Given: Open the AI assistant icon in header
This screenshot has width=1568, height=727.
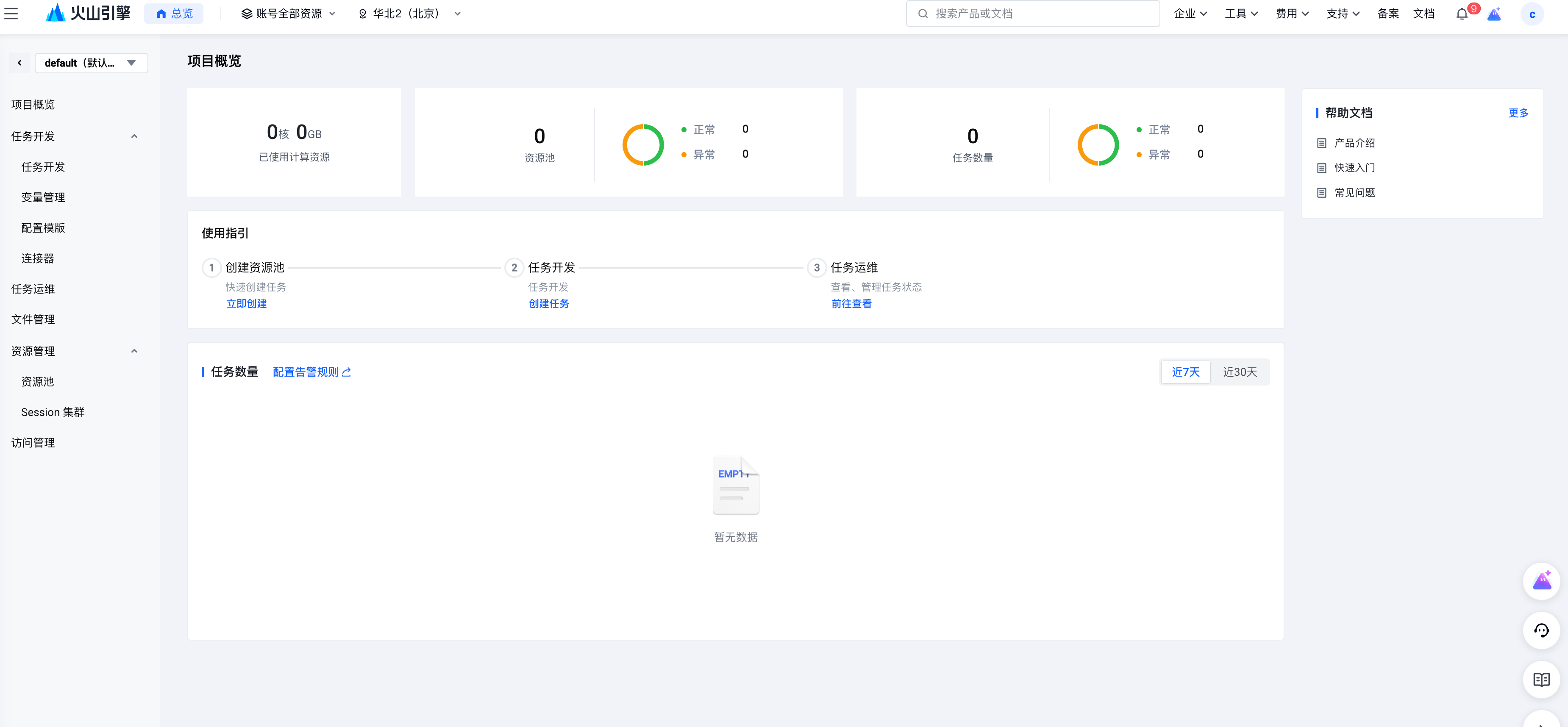Looking at the screenshot, I should 1494,14.
